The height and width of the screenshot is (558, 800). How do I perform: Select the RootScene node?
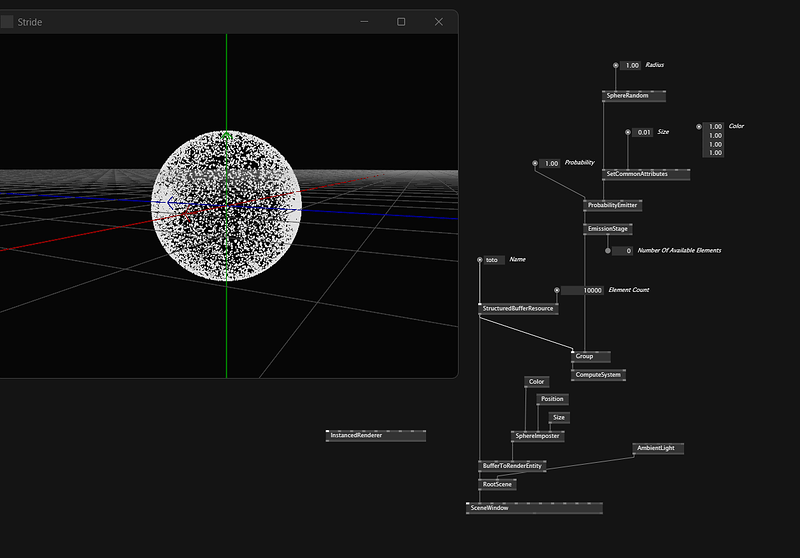click(497, 485)
